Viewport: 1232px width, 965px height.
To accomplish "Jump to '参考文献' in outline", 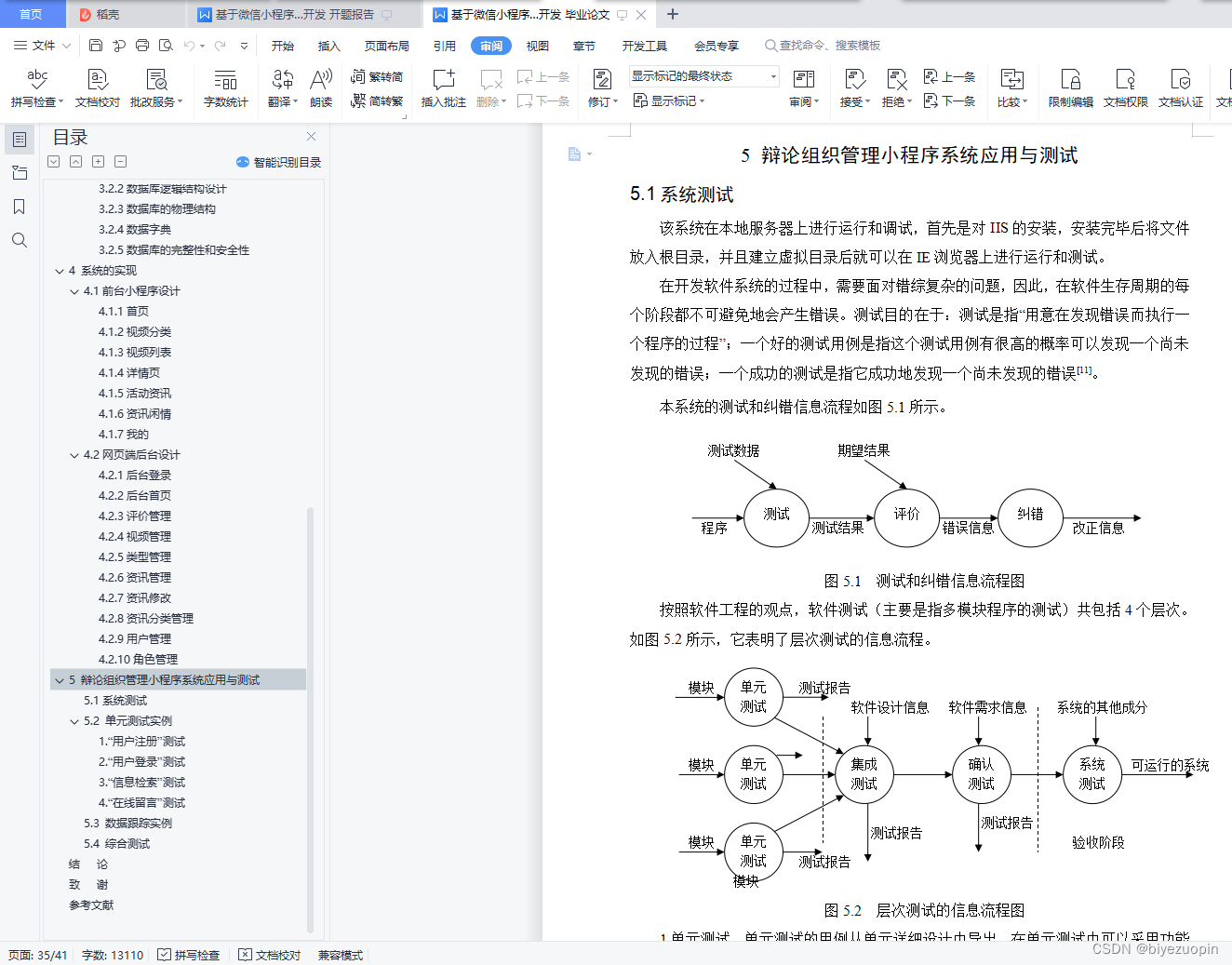I will tap(91, 905).
